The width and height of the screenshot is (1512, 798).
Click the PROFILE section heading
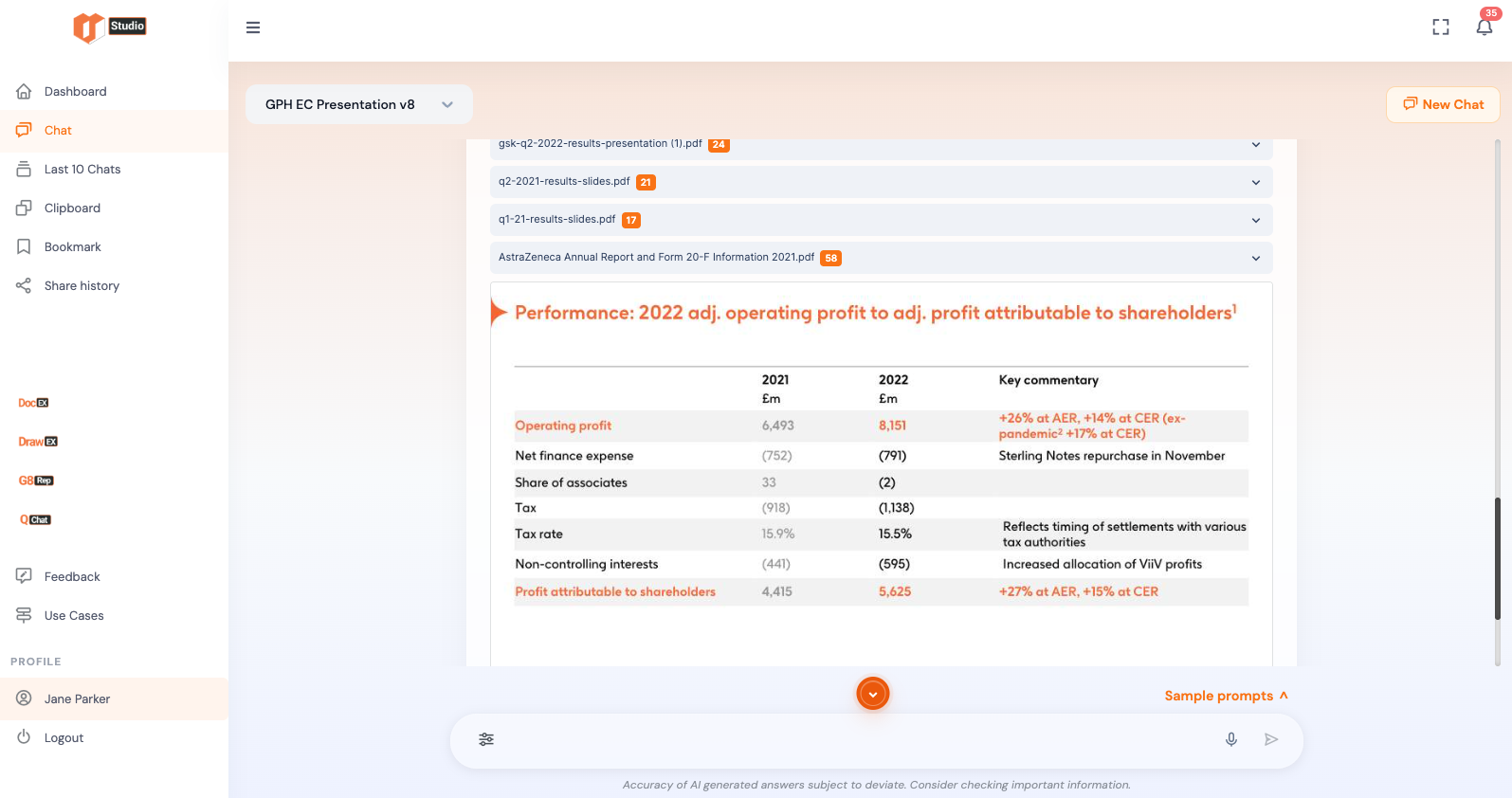(36, 662)
